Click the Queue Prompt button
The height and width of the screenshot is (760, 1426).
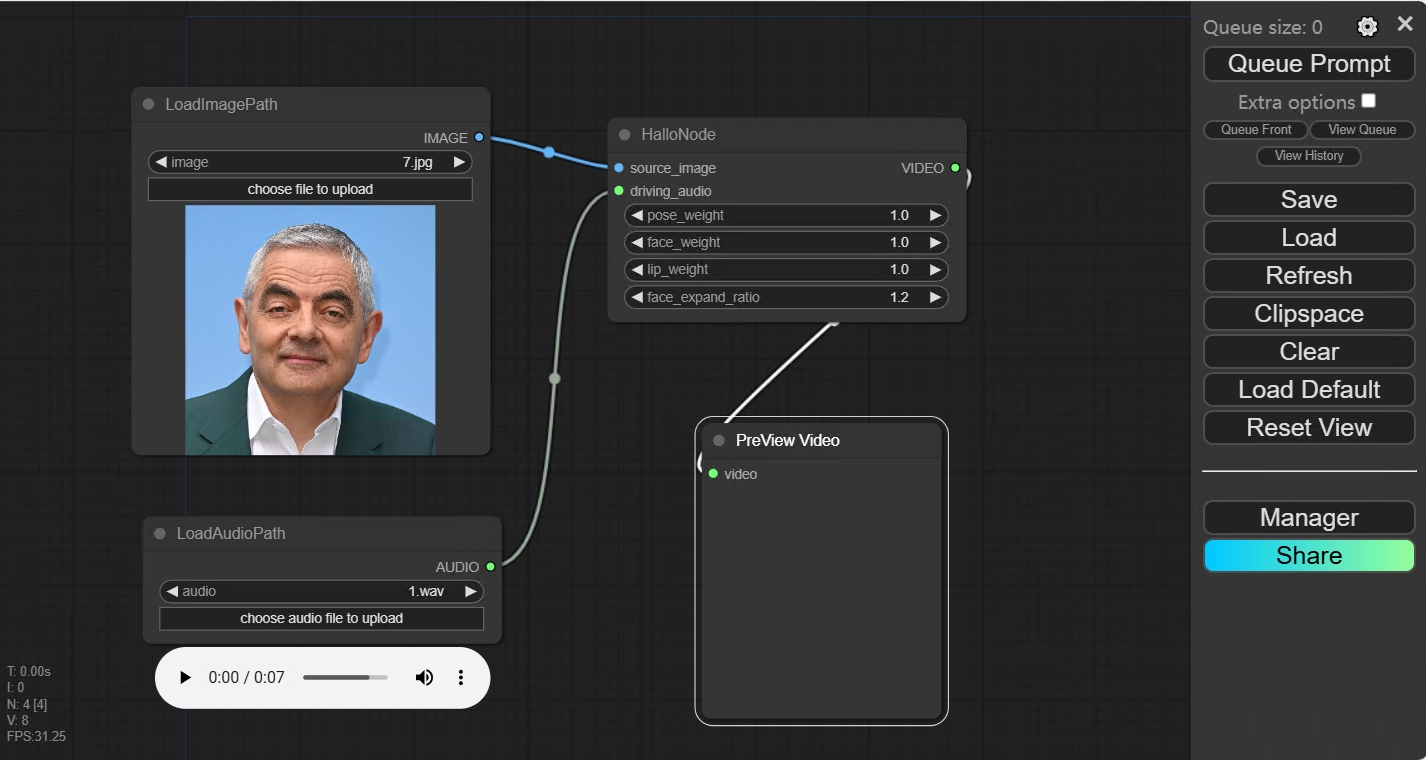coord(1309,64)
